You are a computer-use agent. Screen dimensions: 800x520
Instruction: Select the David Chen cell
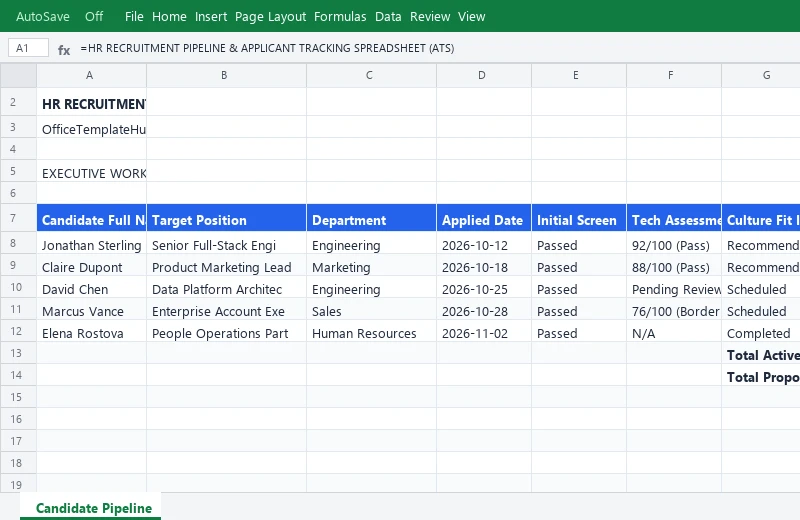pos(91,287)
